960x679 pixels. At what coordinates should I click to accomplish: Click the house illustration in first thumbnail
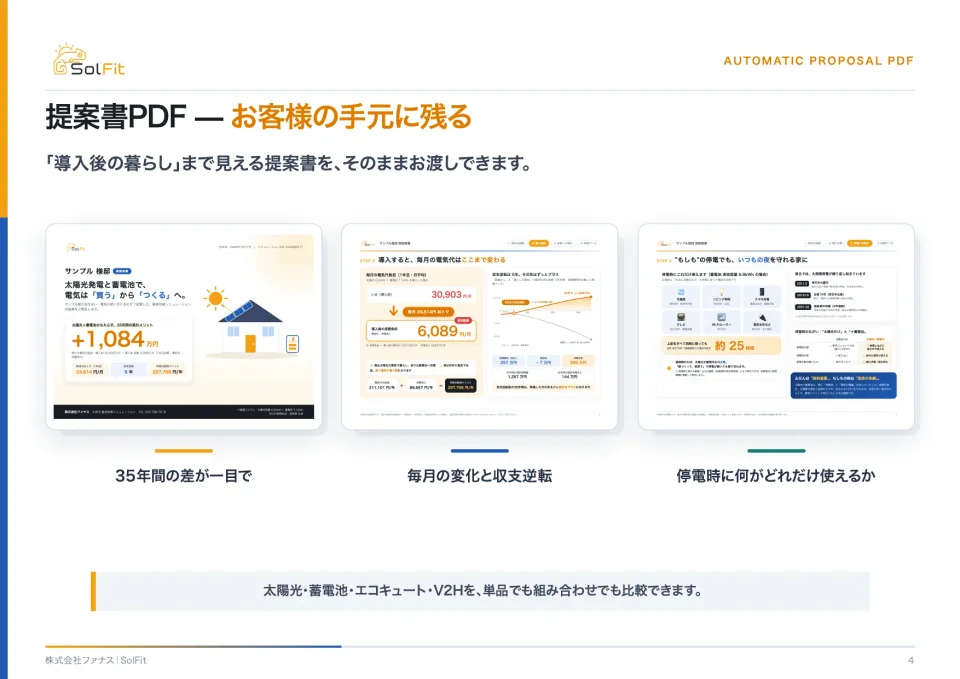point(250,327)
